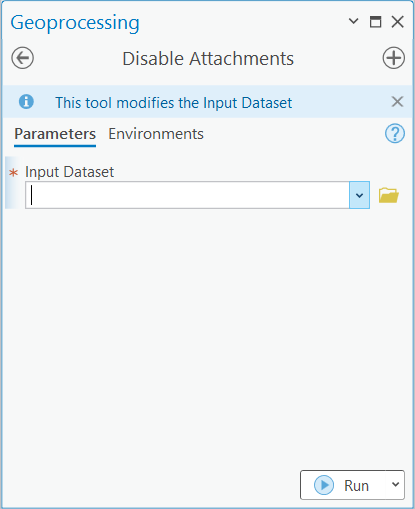Click the Disable Attachments tool title
415x509 pixels.
click(208, 59)
